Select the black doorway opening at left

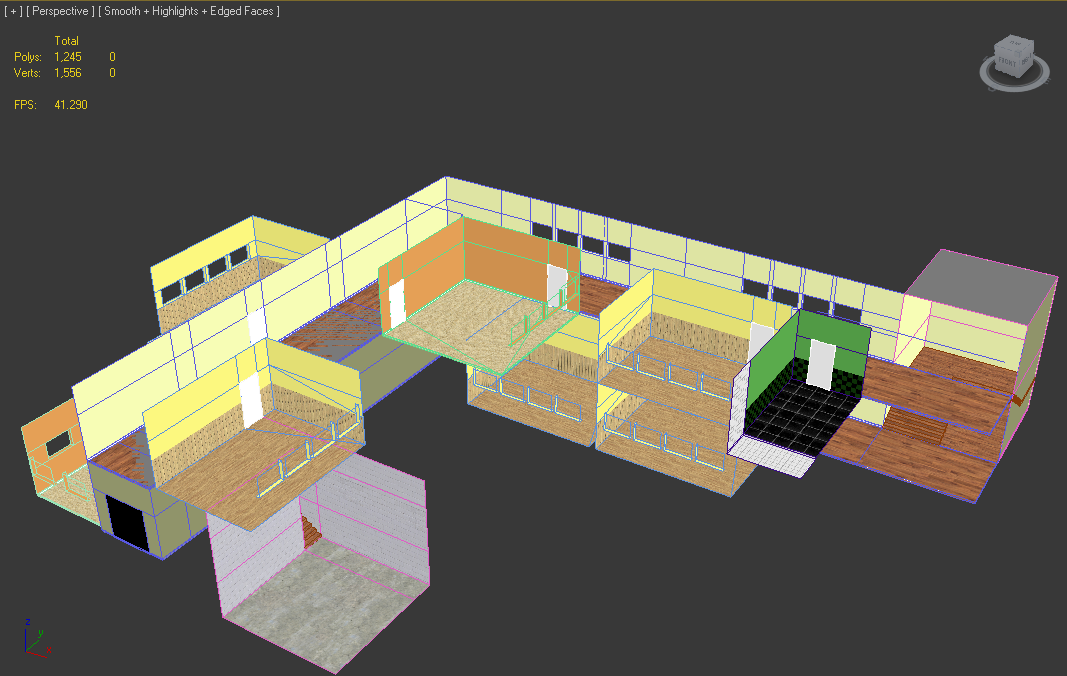tap(127, 520)
